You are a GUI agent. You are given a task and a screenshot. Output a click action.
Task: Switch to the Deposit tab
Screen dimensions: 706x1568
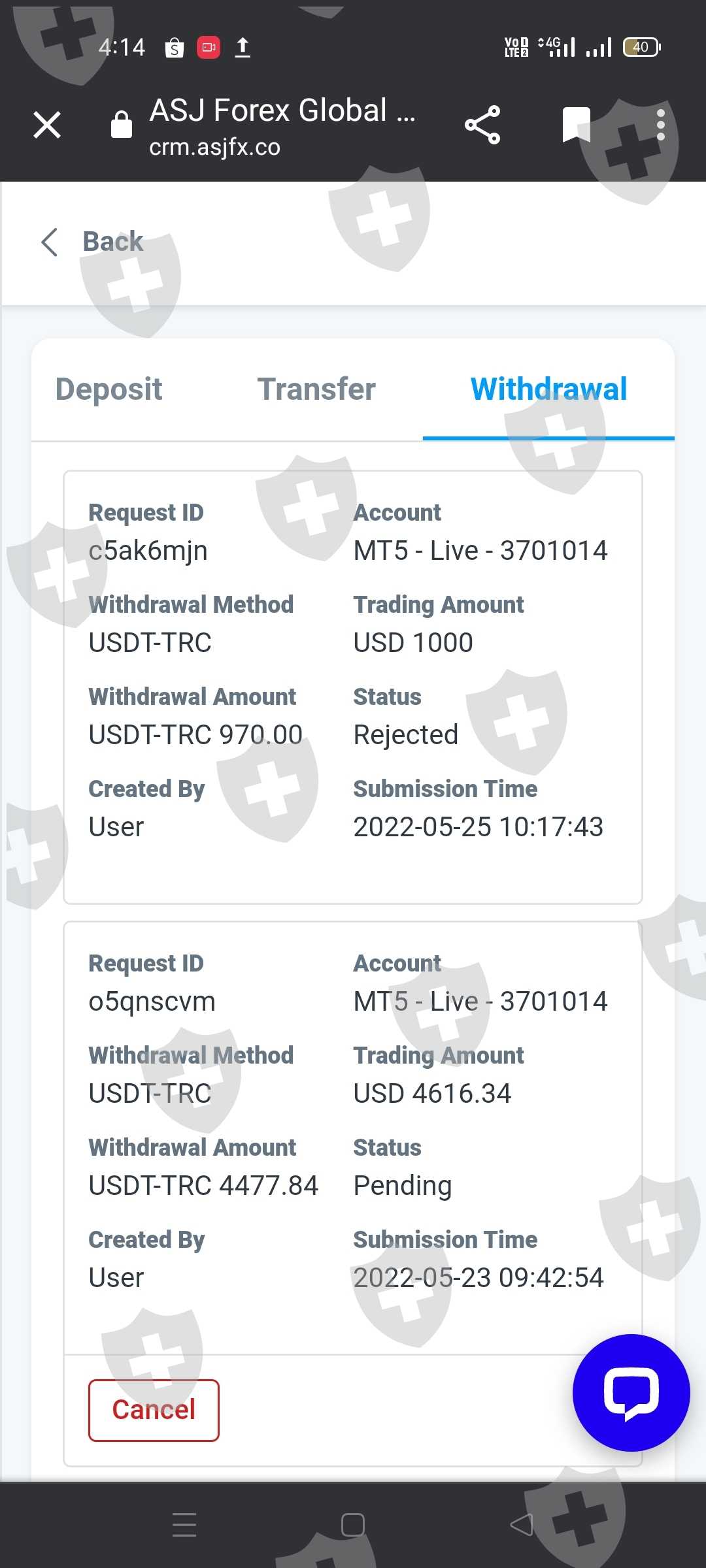point(109,389)
